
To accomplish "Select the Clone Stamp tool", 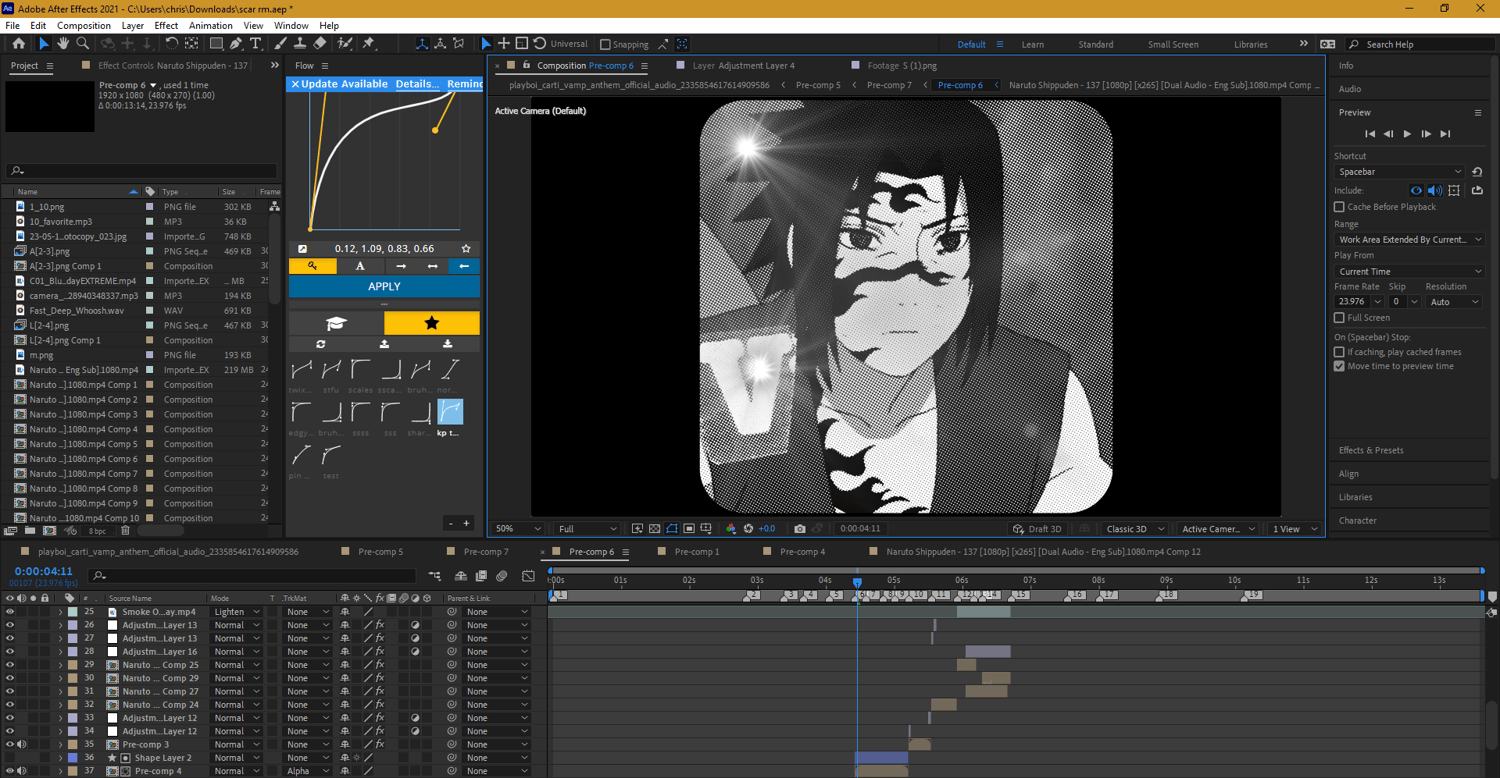I will [x=299, y=44].
